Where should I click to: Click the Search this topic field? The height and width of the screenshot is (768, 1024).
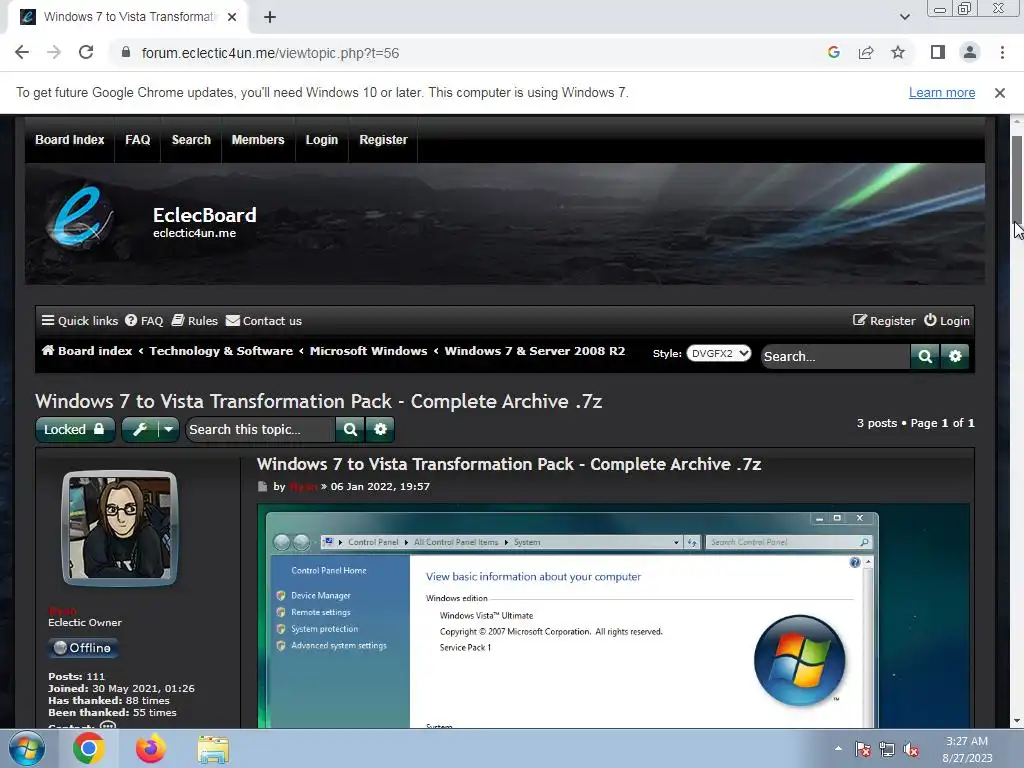[x=260, y=429]
